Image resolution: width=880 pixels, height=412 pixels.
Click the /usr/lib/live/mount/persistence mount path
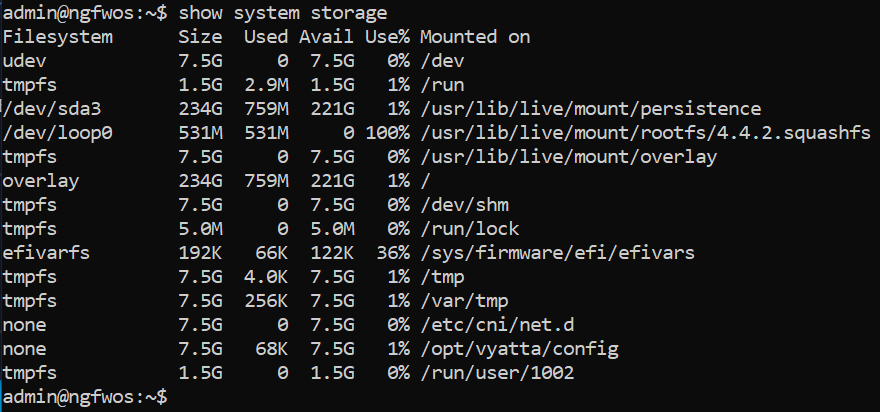pyautogui.click(x=591, y=109)
